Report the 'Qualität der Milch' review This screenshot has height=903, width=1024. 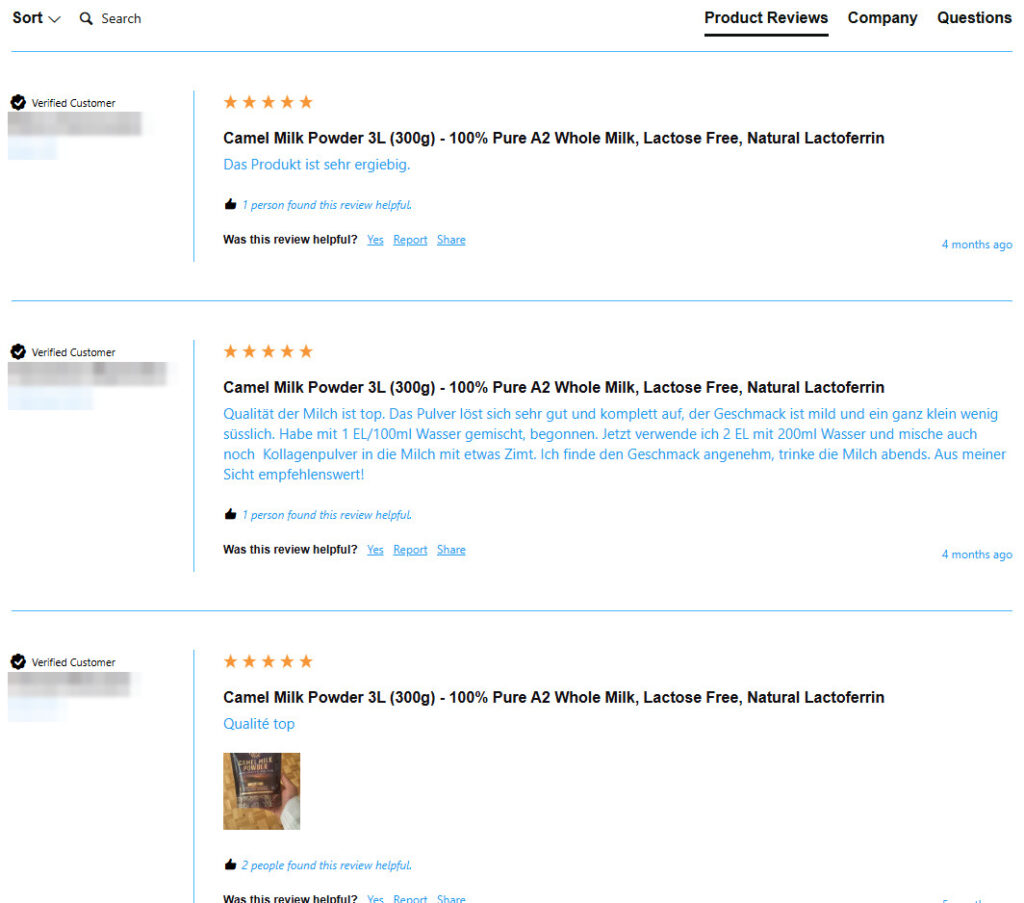pyautogui.click(x=410, y=550)
